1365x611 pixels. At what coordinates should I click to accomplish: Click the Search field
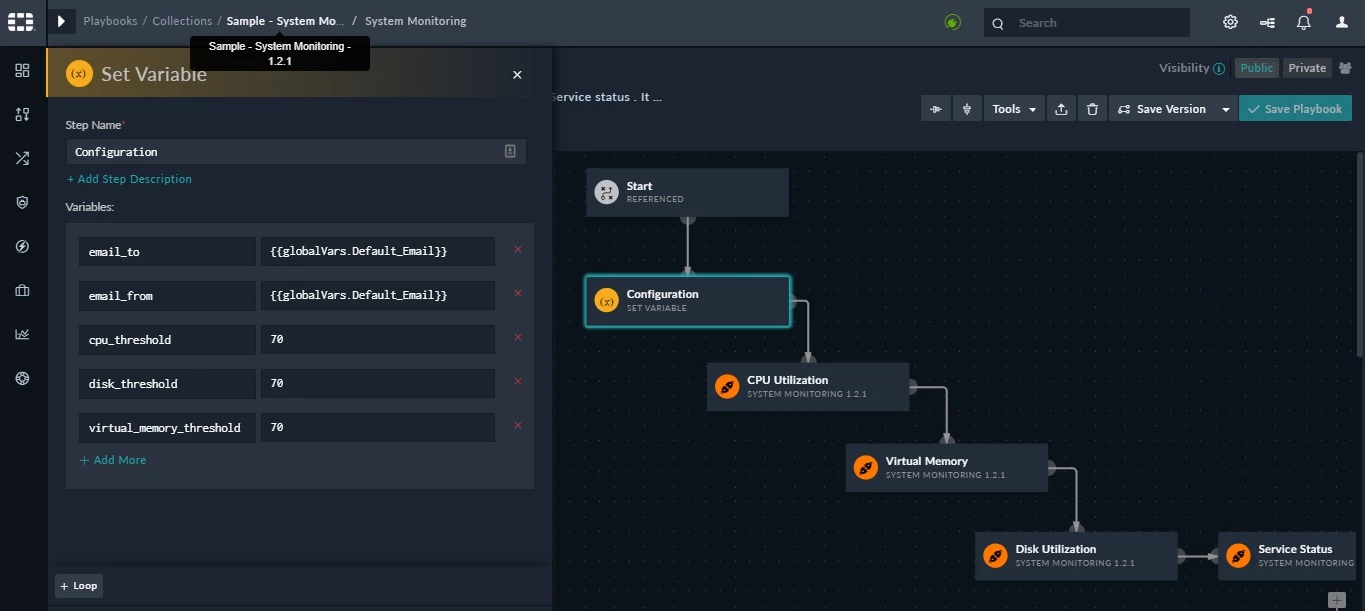(x=1087, y=22)
